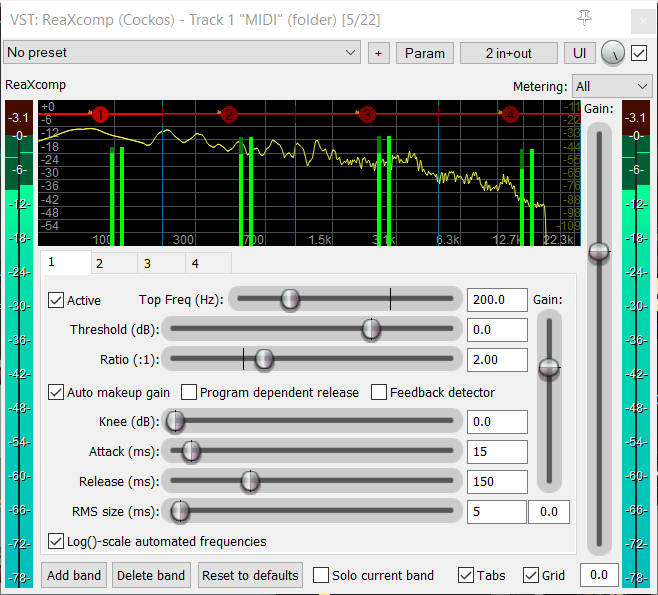The width and height of the screenshot is (658, 595).
Task: Click the master Gain vertical slider handle
Action: 599,251
